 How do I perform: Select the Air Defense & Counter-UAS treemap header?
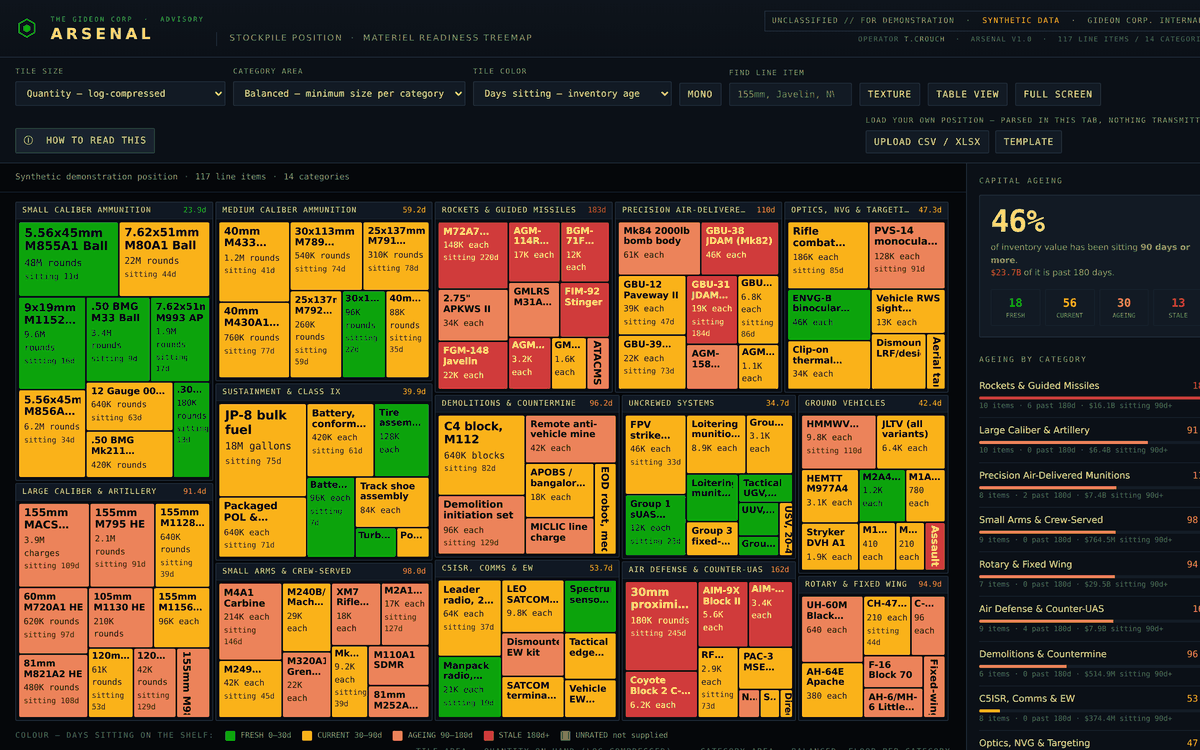click(x=708, y=569)
